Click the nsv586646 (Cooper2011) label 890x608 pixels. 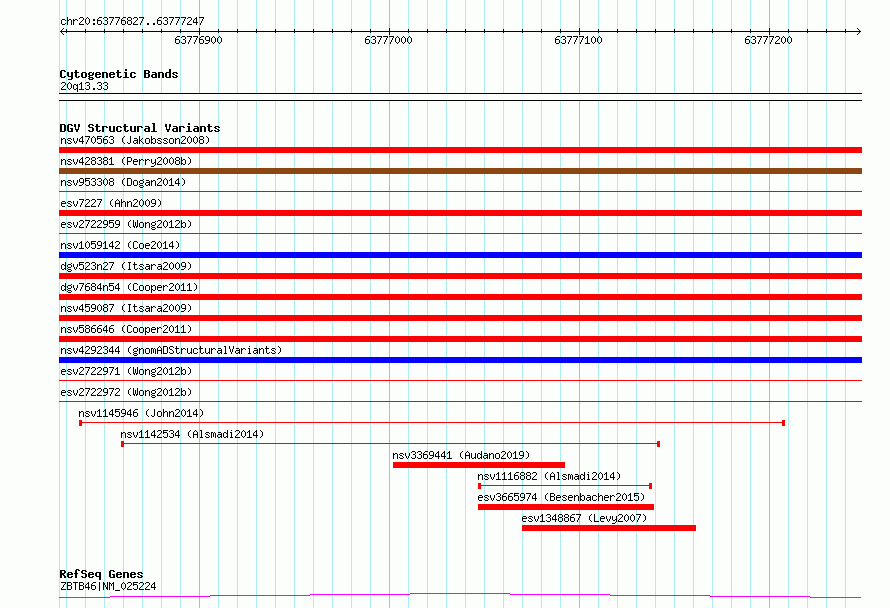tap(126, 329)
